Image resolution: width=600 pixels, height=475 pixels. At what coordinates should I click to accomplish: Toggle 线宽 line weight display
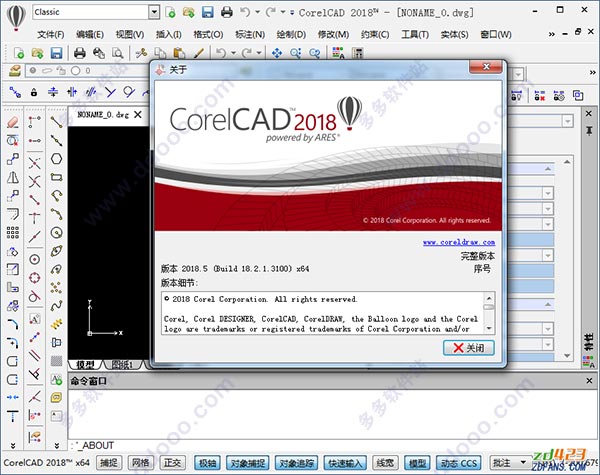[385, 463]
